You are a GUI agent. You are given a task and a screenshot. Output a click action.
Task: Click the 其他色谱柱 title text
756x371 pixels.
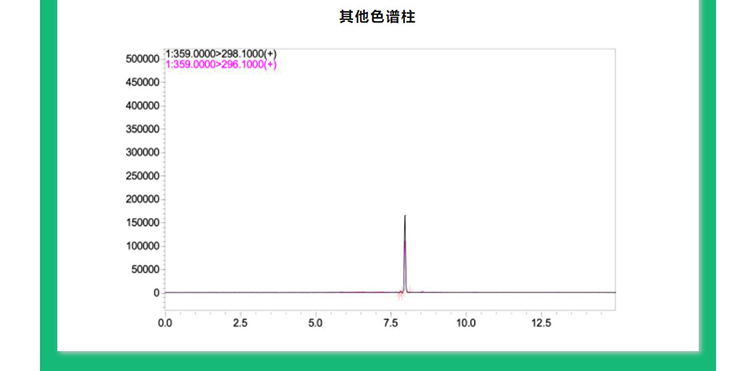(x=377, y=17)
